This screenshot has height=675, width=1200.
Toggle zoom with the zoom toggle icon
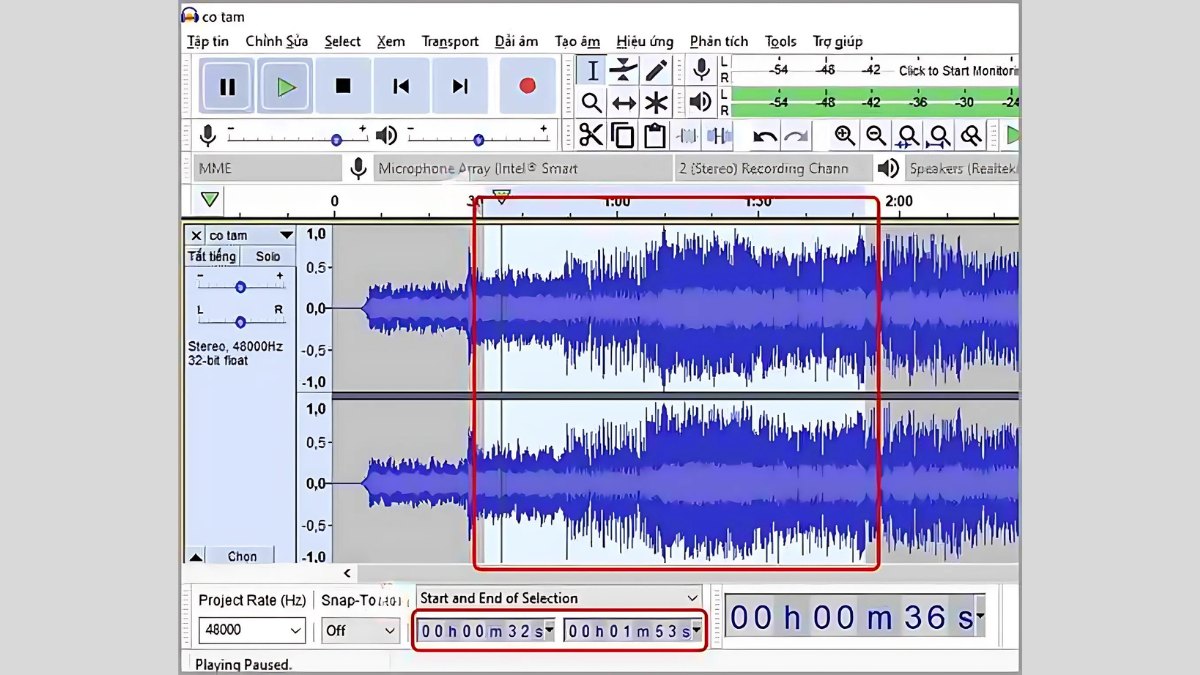point(970,135)
